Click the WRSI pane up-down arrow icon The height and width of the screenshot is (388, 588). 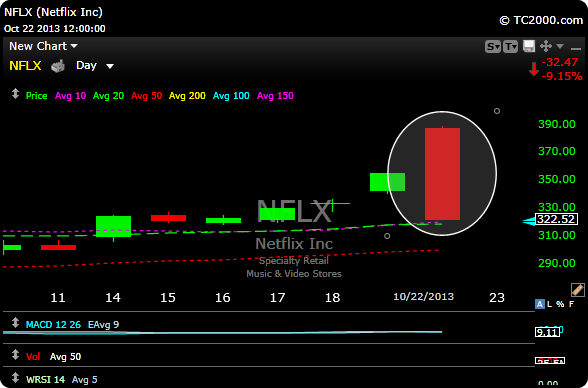pyautogui.click(x=15, y=378)
